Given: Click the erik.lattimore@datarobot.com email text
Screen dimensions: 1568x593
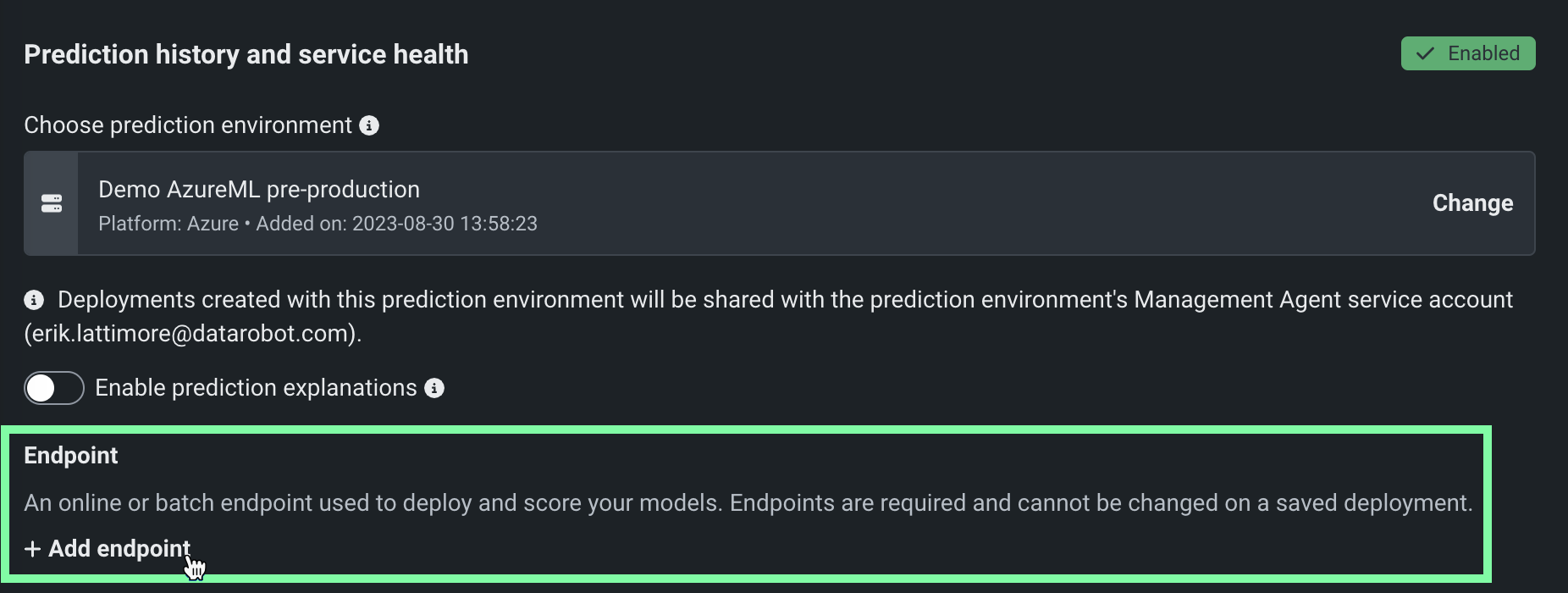Looking at the screenshot, I should (193, 334).
